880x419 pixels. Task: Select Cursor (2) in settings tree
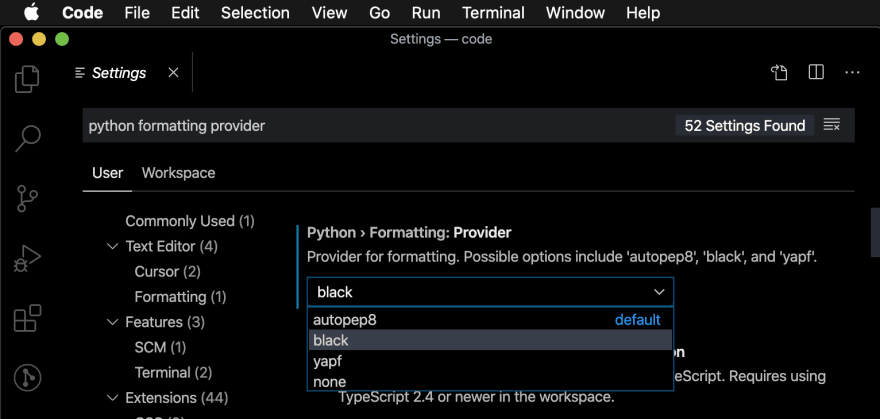[167, 271]
